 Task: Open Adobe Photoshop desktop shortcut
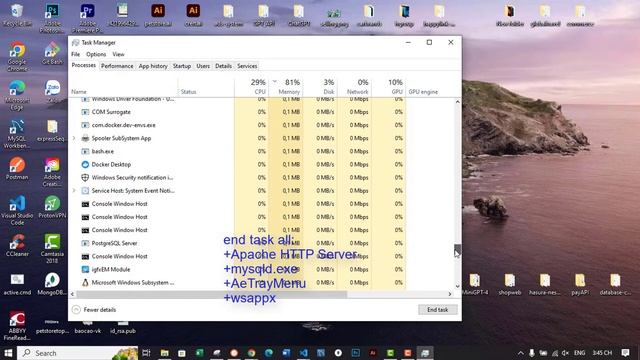pyautogui.click(x=52, y=18)
